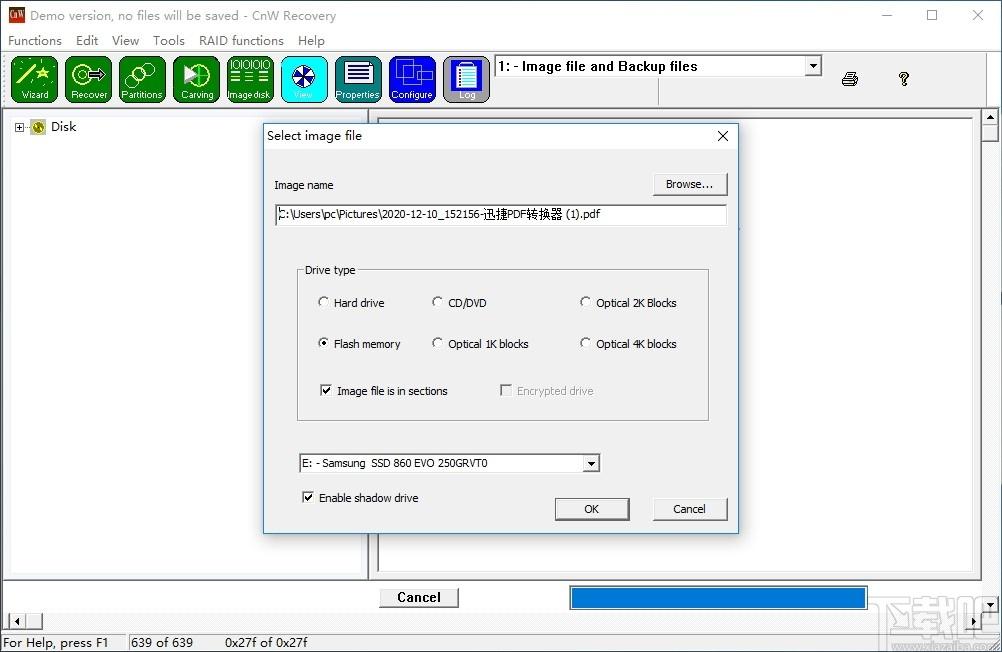
Task: Click the CnW app icon in title bar
Action: [x=17, y=15]
